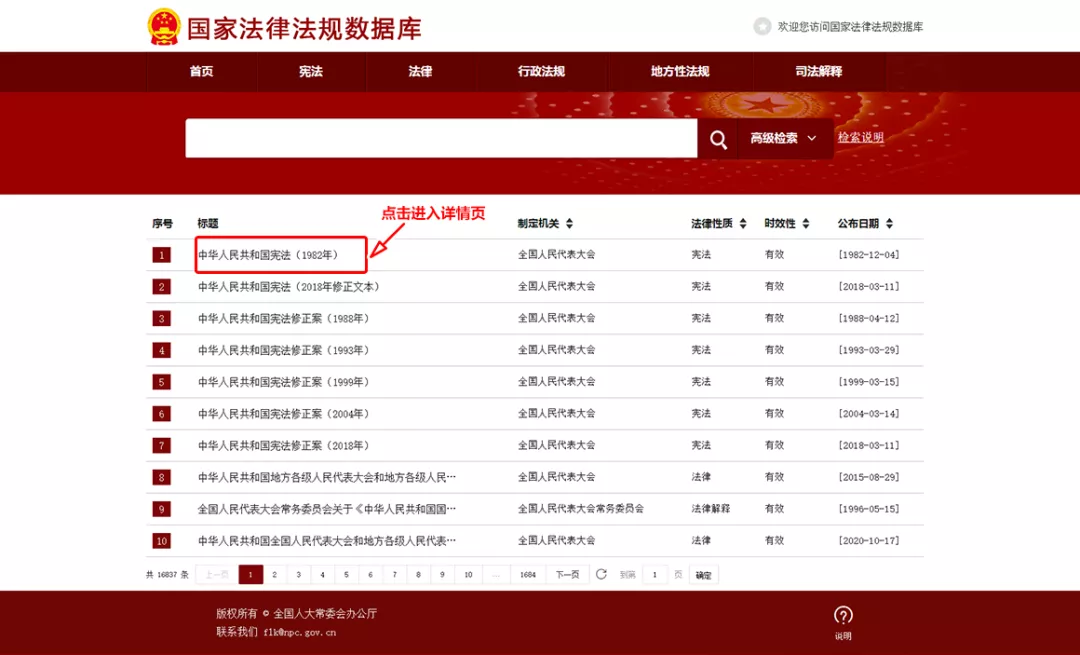Image resolution: width=1080 pixels, height=655 pixels.
Task: Jump to last page 1684
Action: [527, 575]
